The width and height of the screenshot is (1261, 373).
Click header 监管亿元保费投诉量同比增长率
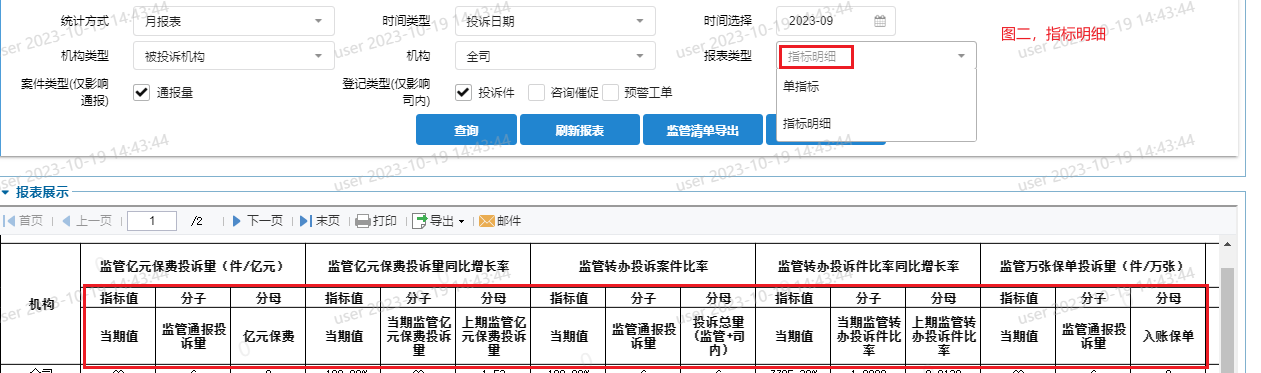coord(418,266)
